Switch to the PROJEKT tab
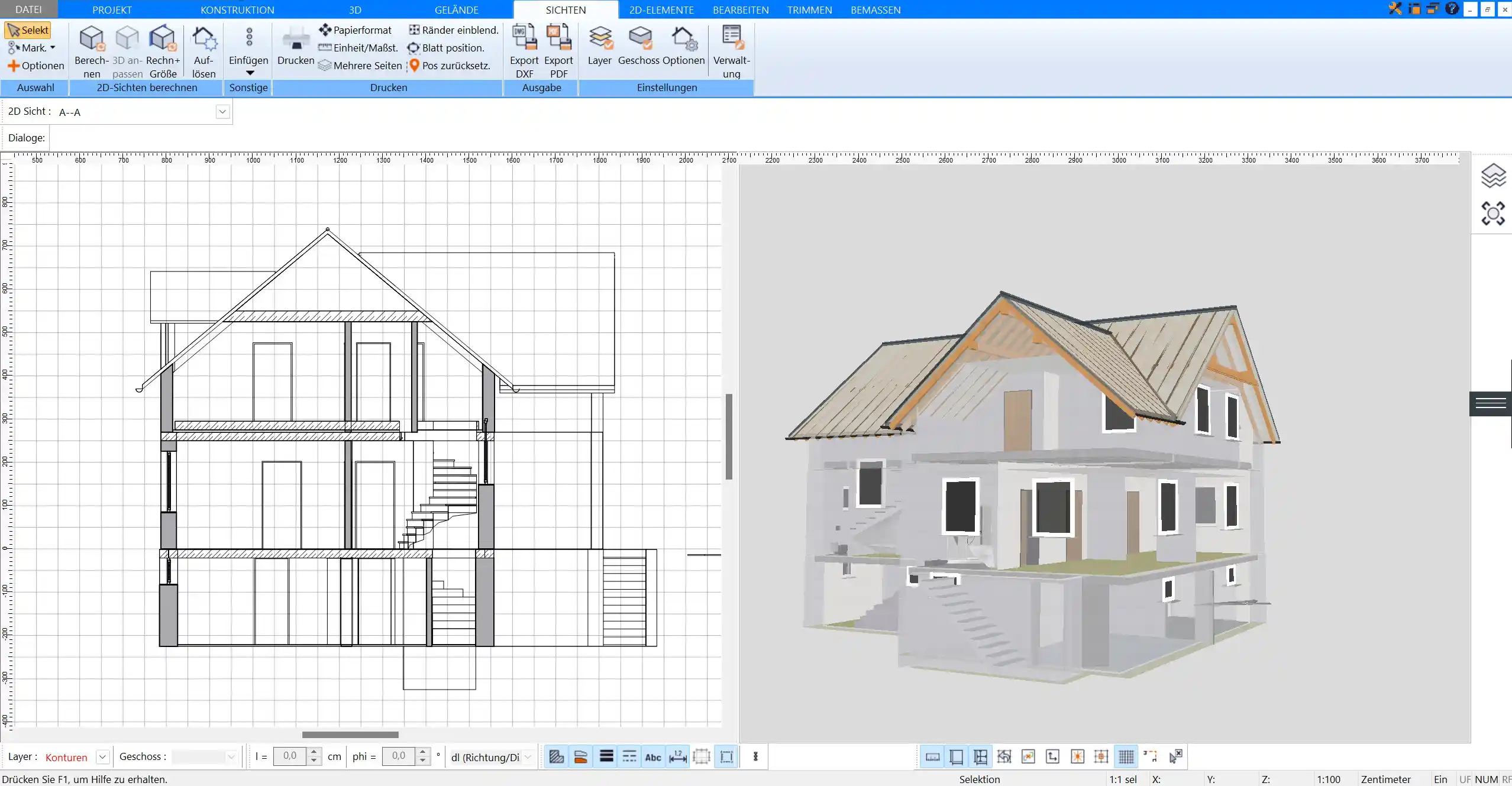This screenshot has height=786, width=1512. tap(112, 9)
